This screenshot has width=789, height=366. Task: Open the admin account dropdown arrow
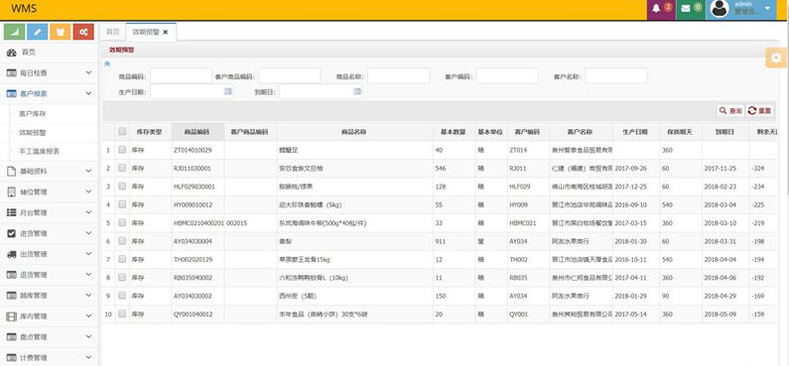[767, 9]
